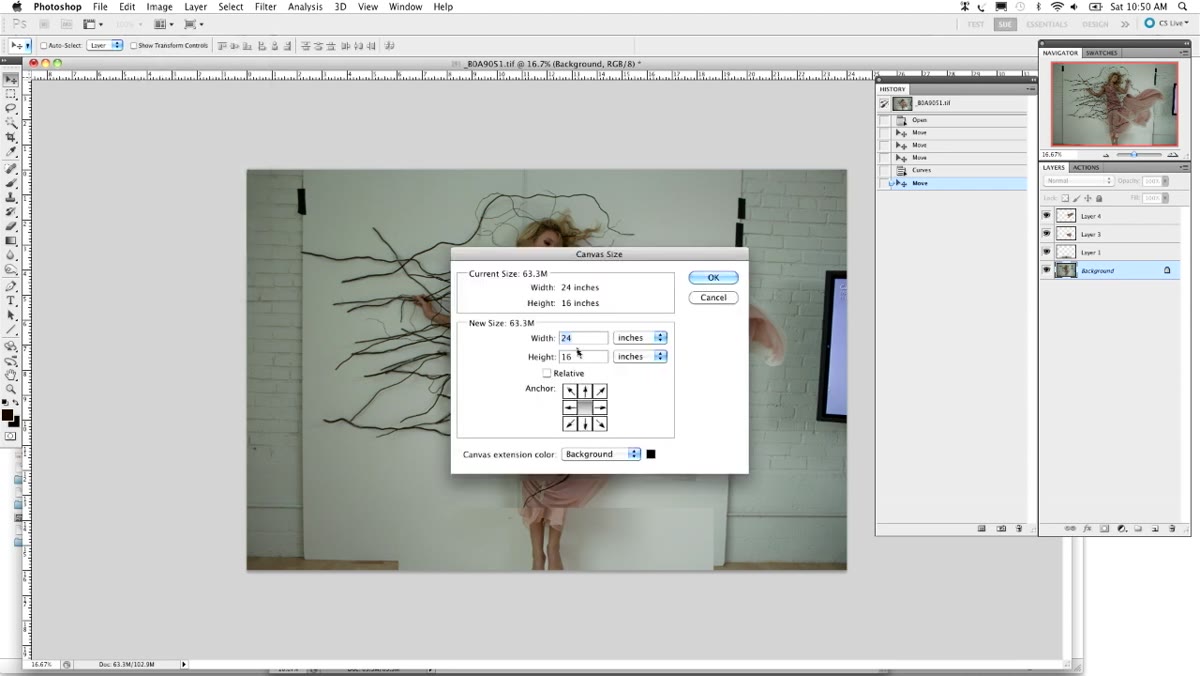1200x676 pixels.
Task: Enable the Relative checkbox
Action: coord(547,373)
